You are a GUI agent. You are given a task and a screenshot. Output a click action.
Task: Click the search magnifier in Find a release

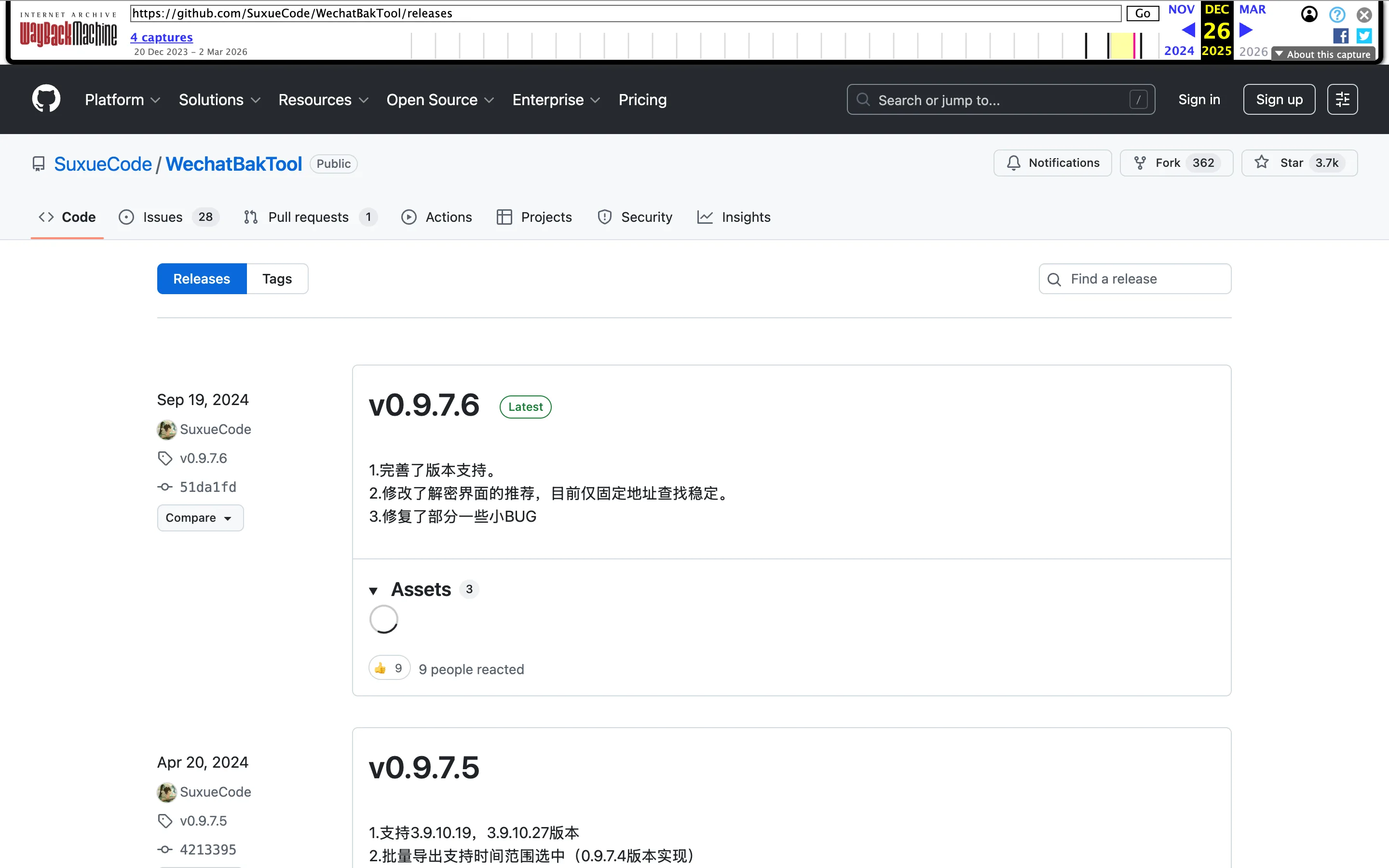[1054, 279]
